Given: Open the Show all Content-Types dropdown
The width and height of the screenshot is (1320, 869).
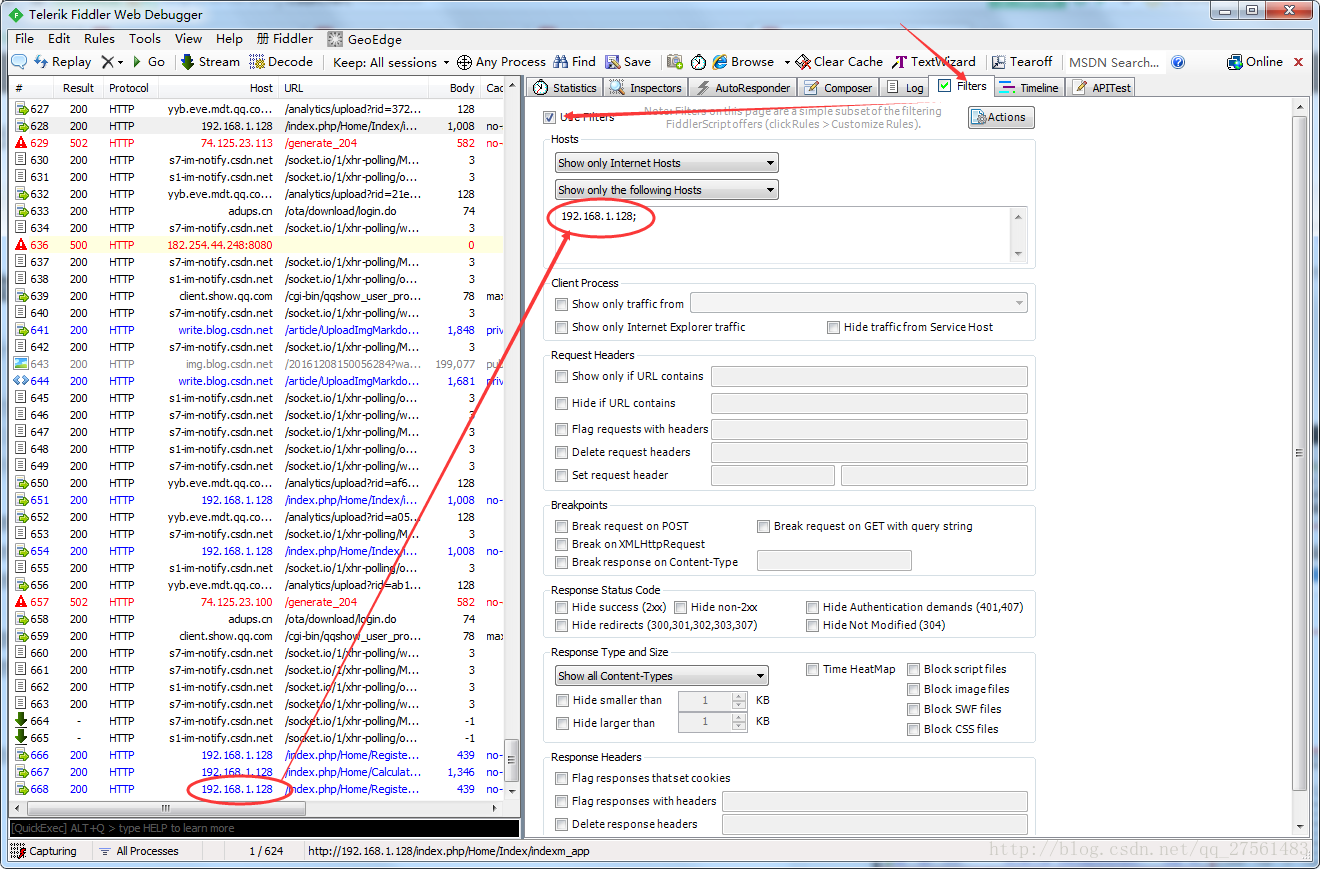Looking at the screenshot, I should click(x=661, y=676).
